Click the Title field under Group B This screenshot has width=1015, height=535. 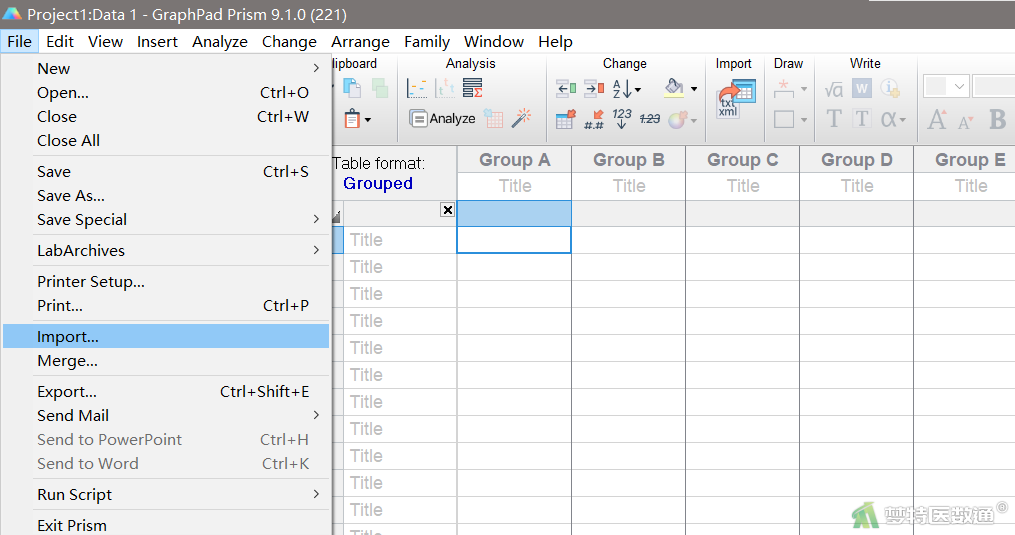point(629,187)
